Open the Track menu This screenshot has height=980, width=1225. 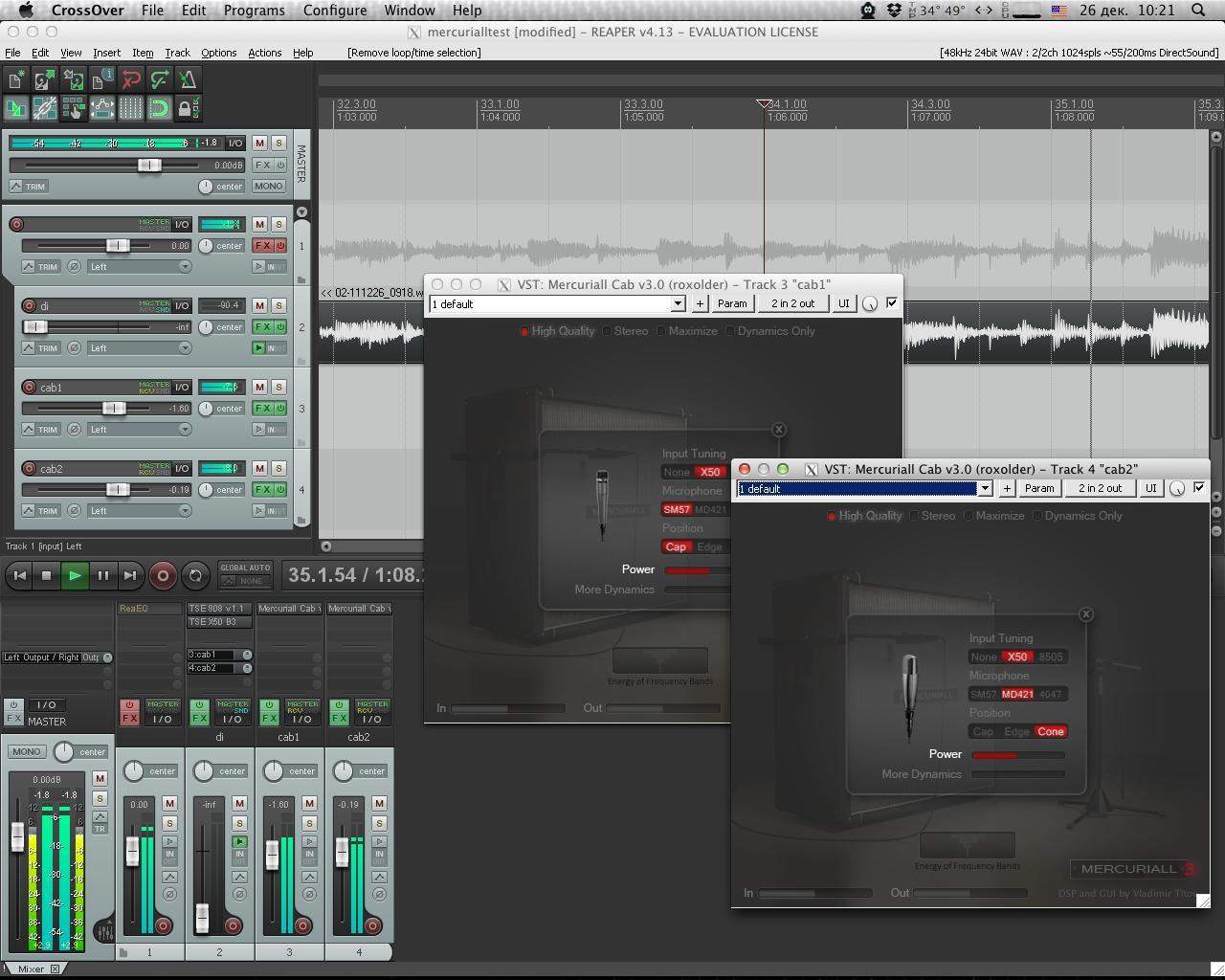pyautogui.click(x=177, y=53)
